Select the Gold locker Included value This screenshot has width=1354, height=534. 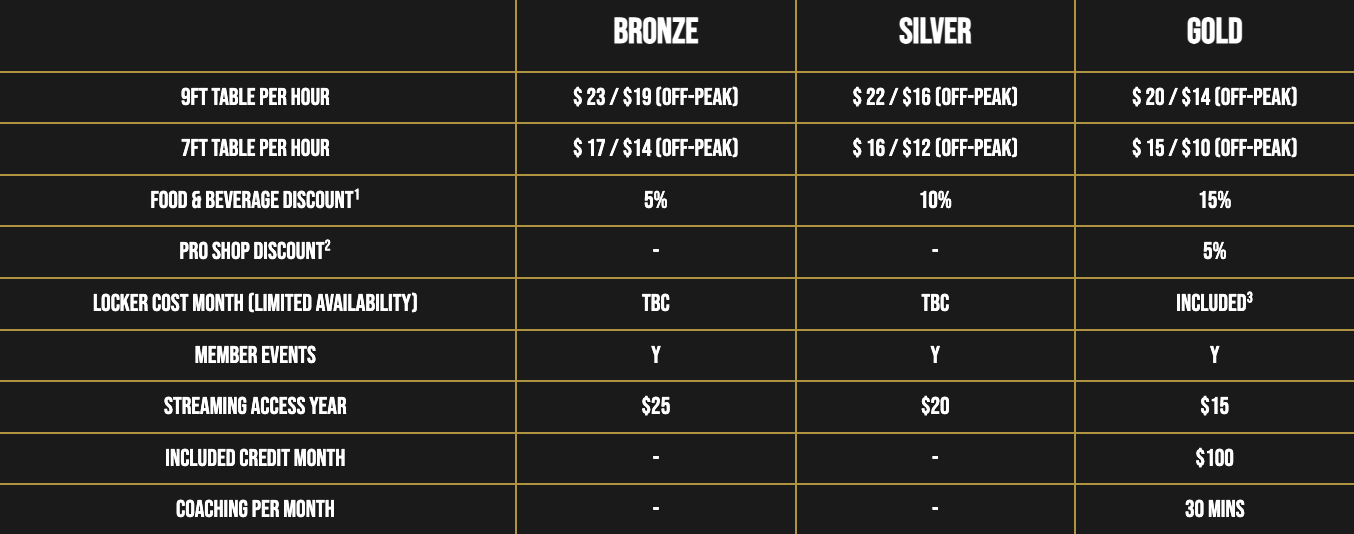point(1214,303)
